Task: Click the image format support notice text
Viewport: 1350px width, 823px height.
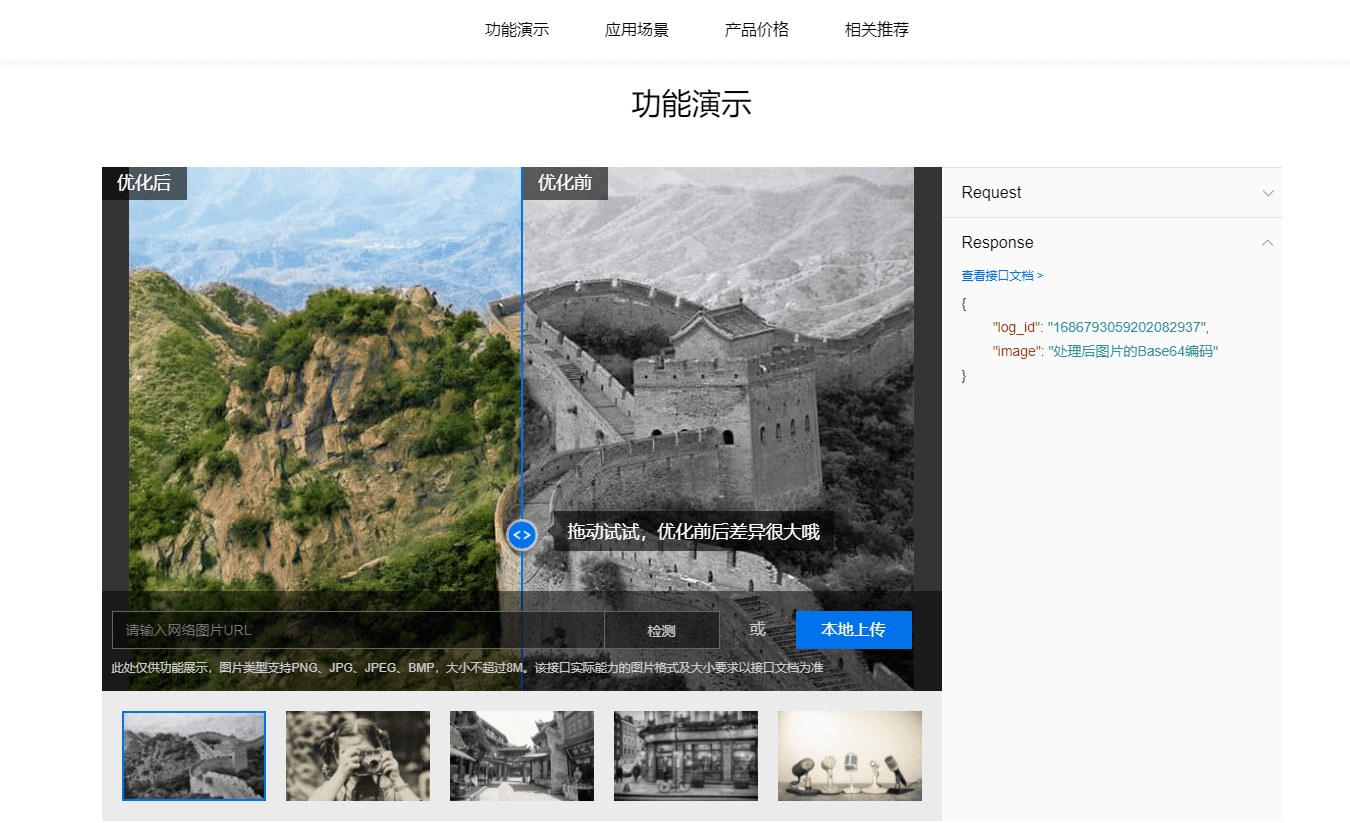Action: click(467, 667)
